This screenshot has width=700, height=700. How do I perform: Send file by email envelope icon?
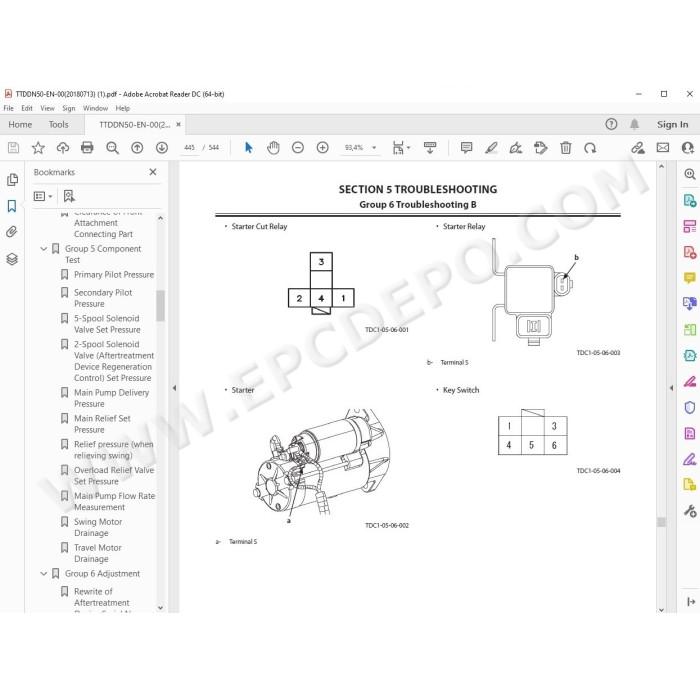(x=663, y=148)
